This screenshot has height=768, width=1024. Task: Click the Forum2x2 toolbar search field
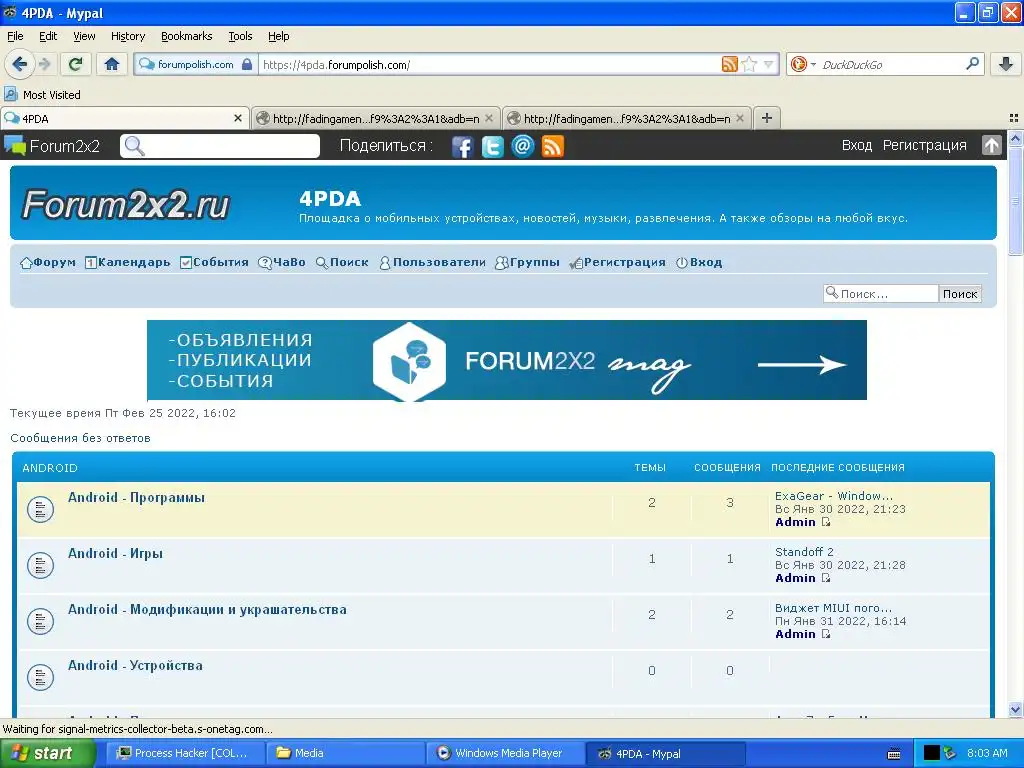pyautogui.click(x=220, y=146)
